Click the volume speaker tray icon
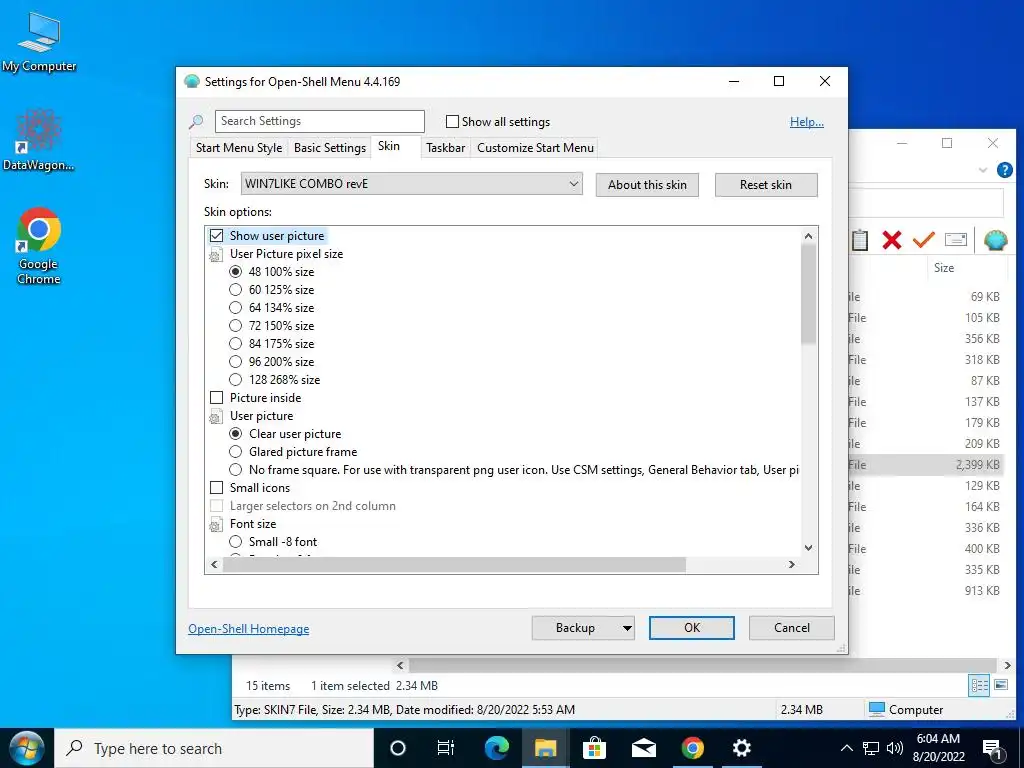1024x768 pixels. (x=895, y=748)
